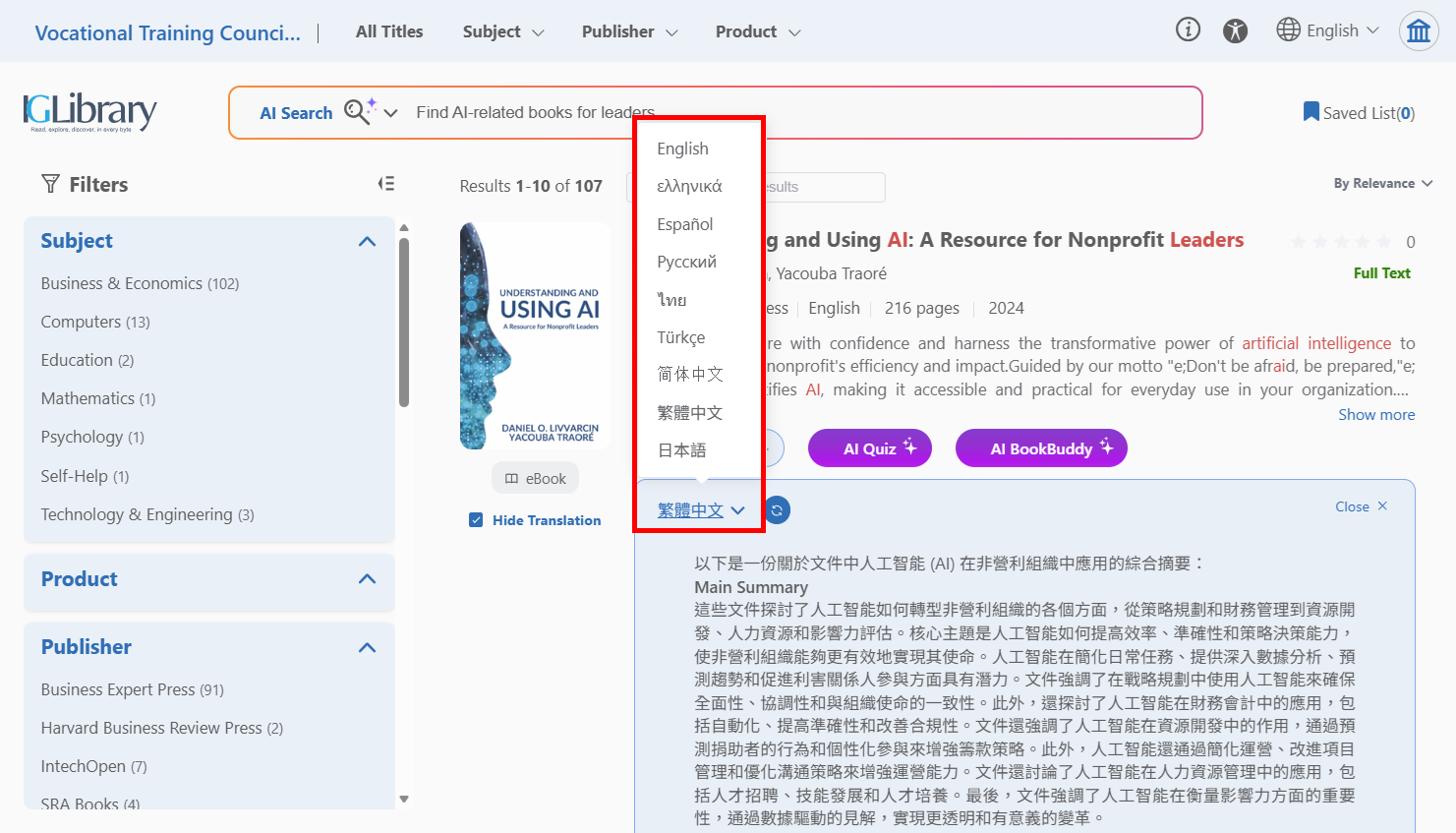
Task: Open accessibility options icon
Action: 1235,30
